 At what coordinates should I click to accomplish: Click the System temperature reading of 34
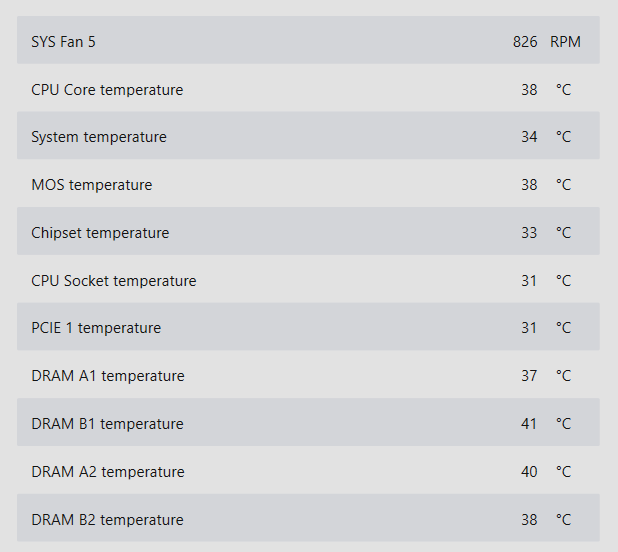pos(529,137)
